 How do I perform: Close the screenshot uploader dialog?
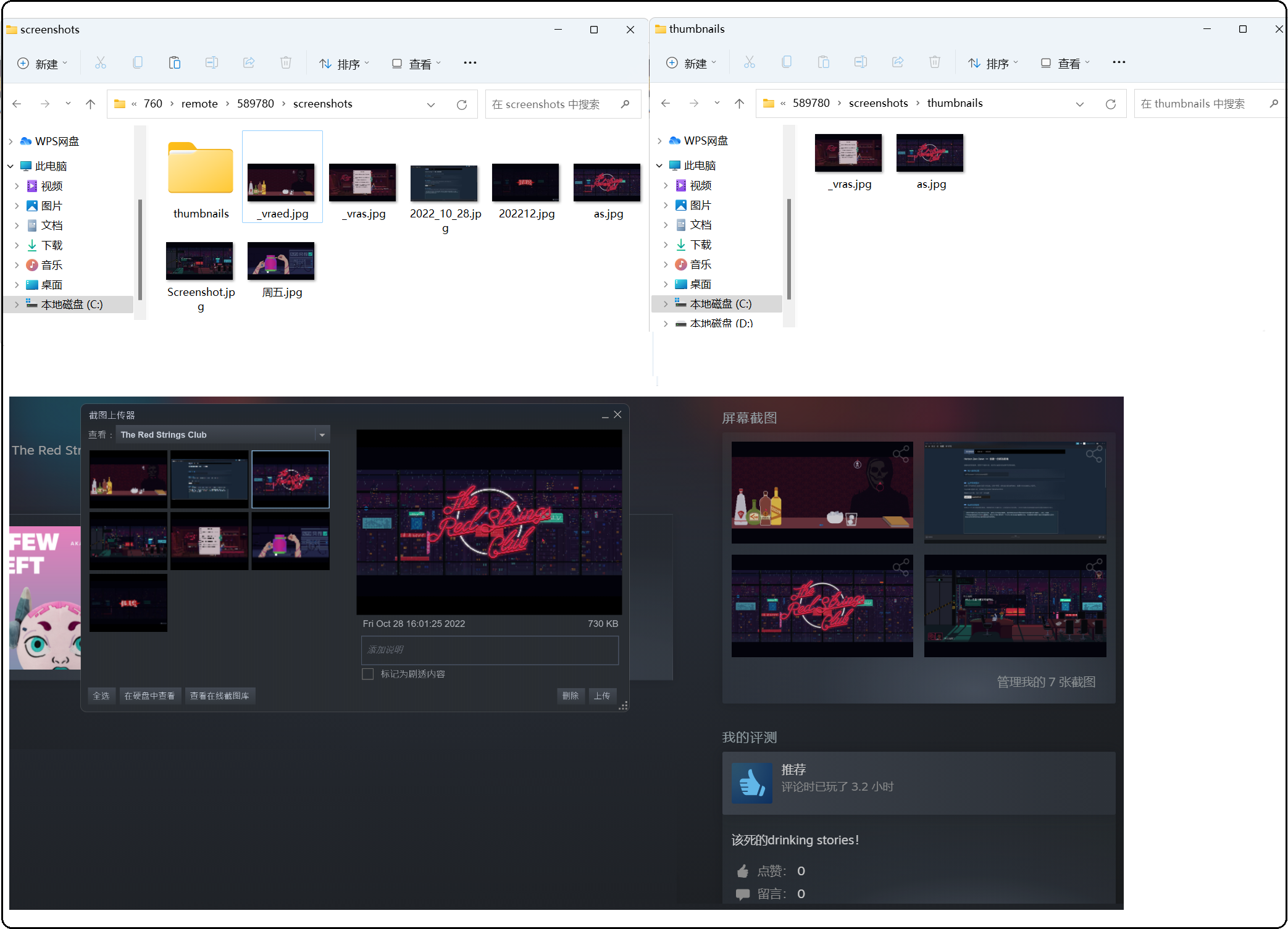(617, 414)
